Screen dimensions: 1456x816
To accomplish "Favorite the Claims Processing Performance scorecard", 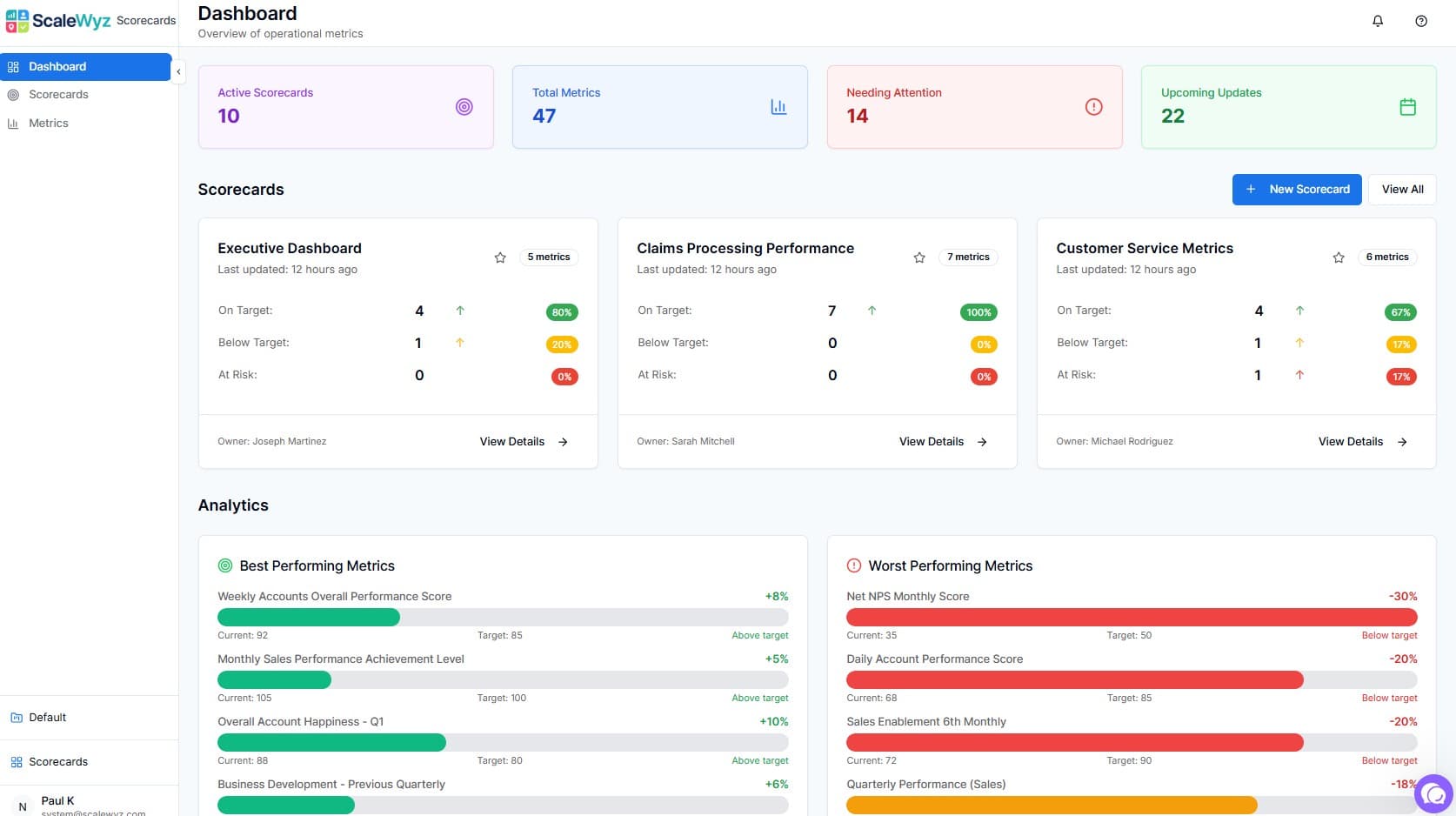I will click(919, 258).
